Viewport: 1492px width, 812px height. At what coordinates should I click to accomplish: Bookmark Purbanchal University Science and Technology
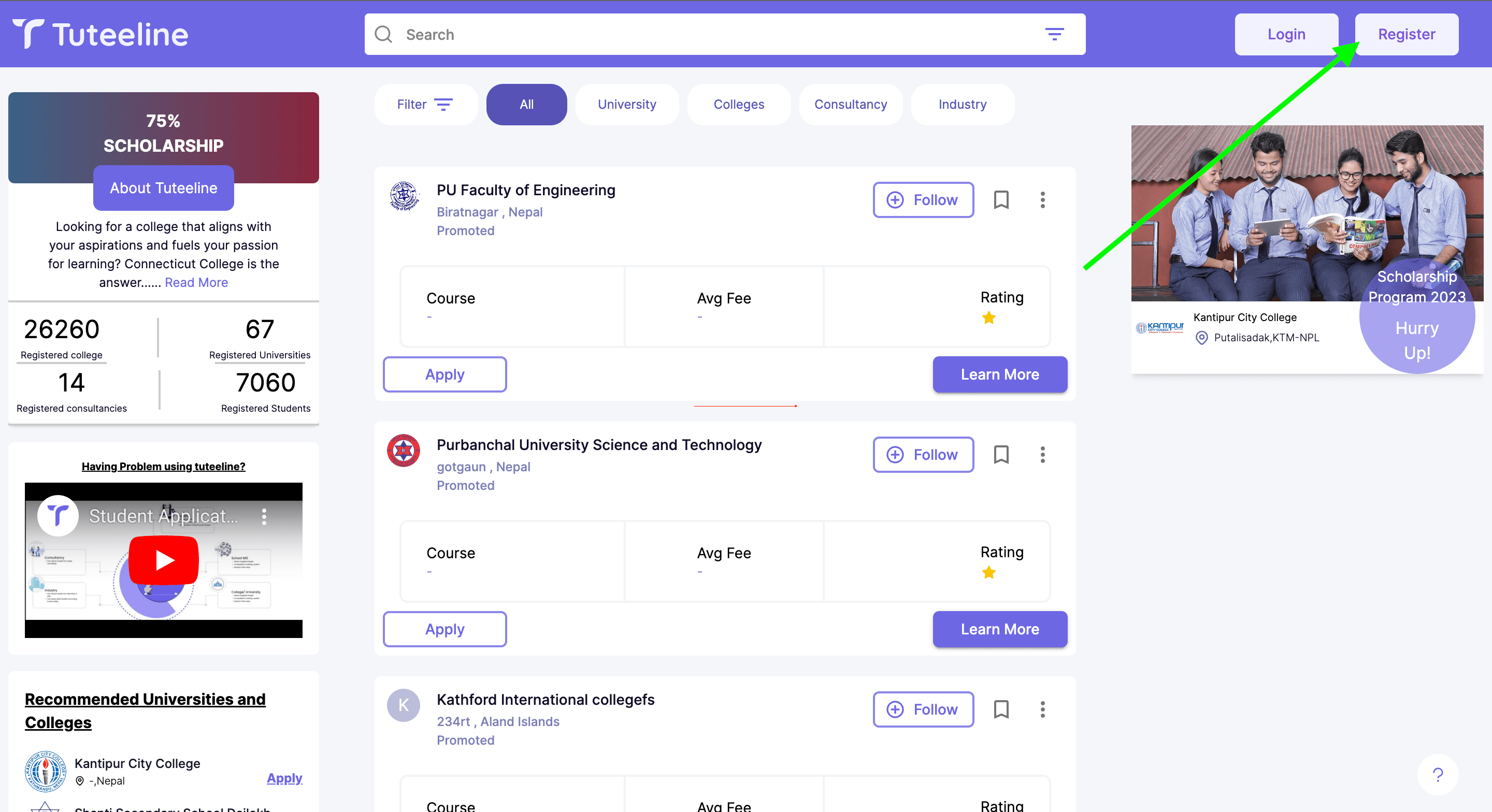point(1001,455)
